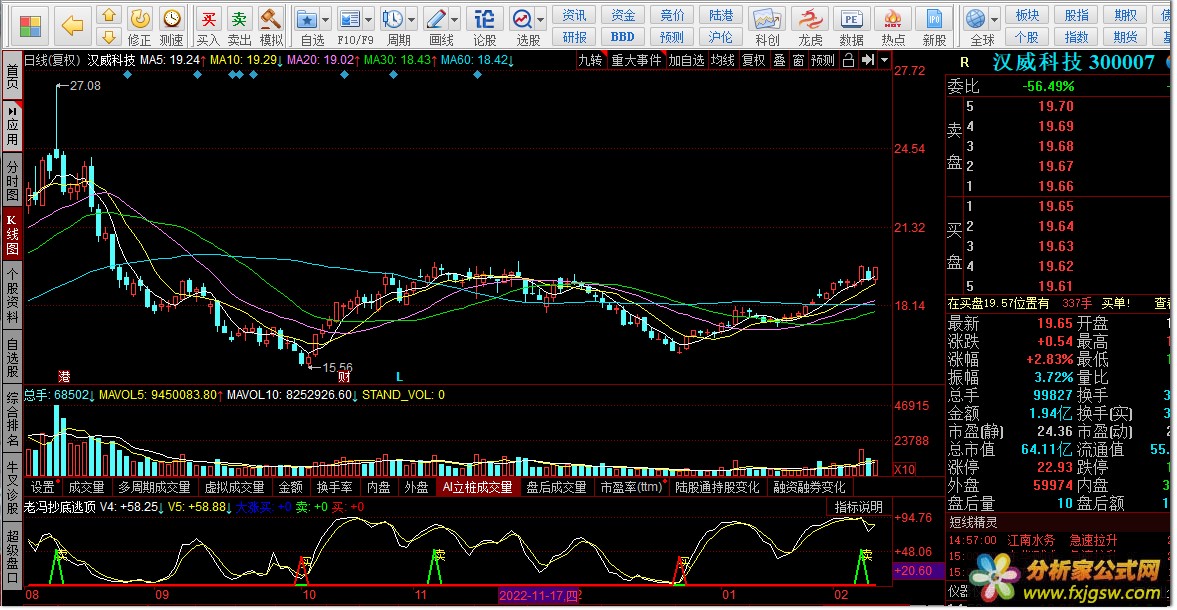The image size is (1177, 610).
Task: Click the 卖出 sell icon
Action: click(x=239, y=19)
